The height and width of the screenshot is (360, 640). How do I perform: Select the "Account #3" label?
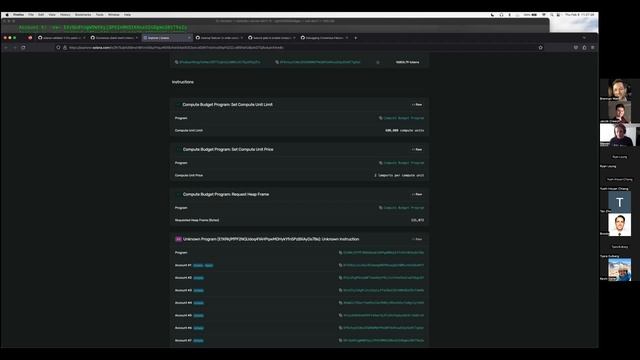183,290
